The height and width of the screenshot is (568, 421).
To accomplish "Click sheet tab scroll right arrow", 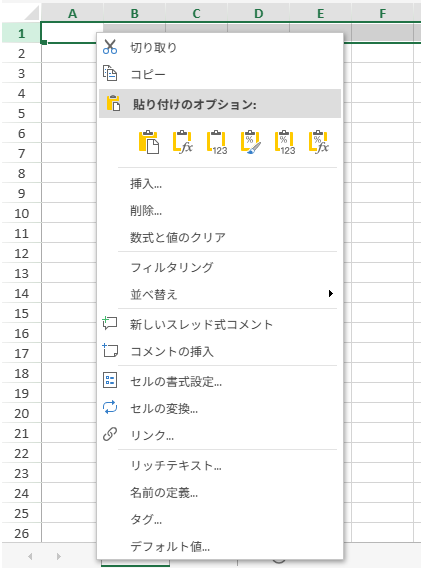I will (x=58, y=556).
